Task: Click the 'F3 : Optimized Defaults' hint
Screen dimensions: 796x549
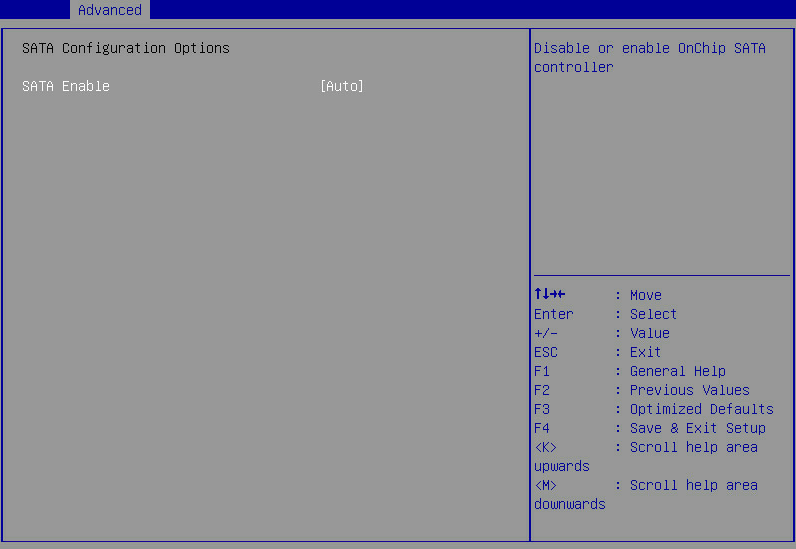Action: [654, 409]
